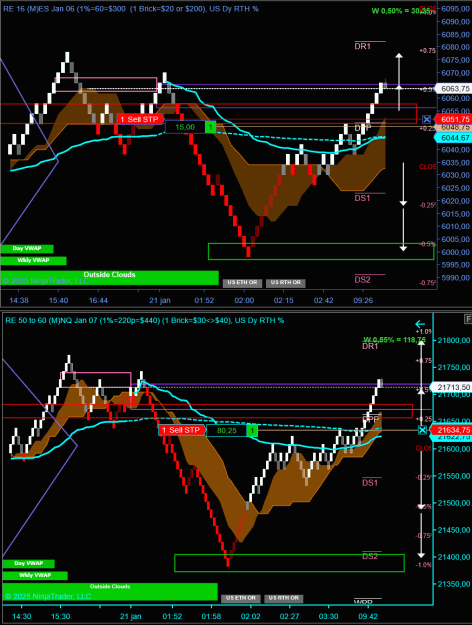Click the 80,25 order price box
The image size is (472, 625).
click(226, 430)
